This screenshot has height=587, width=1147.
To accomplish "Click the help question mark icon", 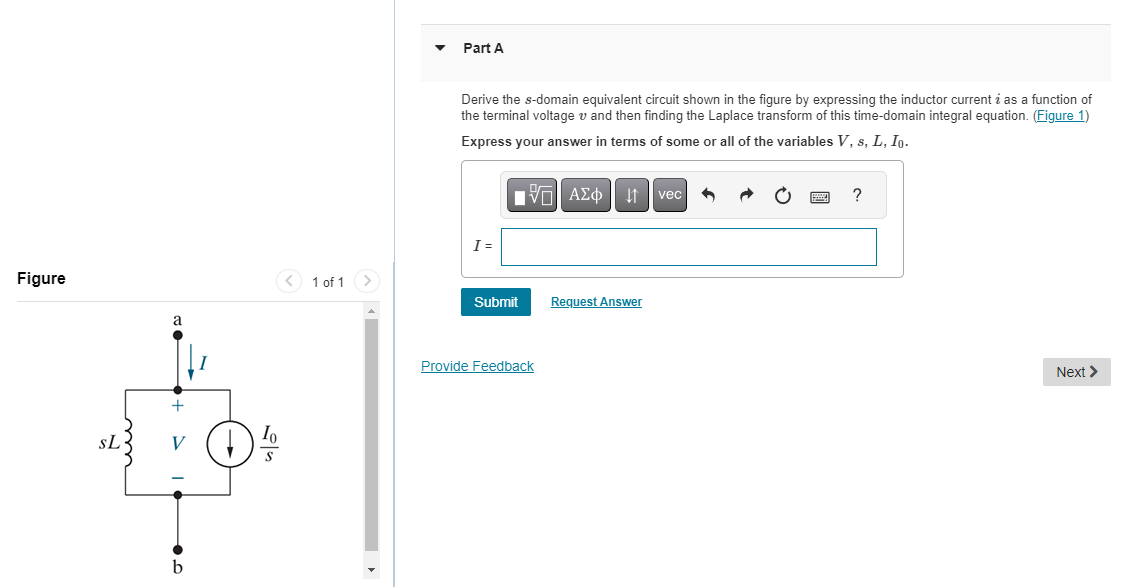I will (x=857, y=196).
